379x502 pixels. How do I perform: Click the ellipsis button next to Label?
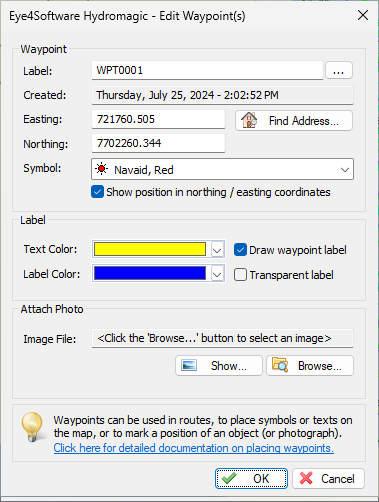(x=339, y=70)
